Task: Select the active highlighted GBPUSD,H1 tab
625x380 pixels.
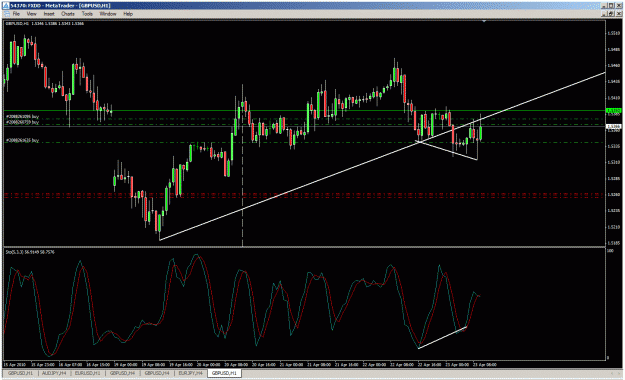Action: tap(224, 373)
